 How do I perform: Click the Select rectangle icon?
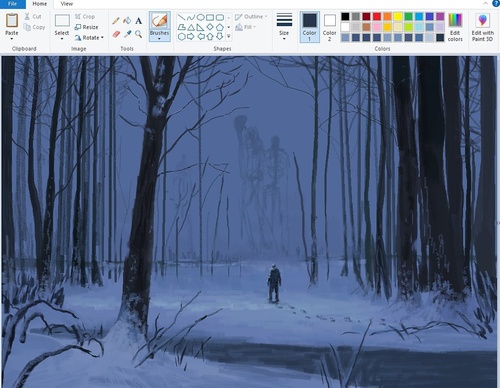click(62, 20)
